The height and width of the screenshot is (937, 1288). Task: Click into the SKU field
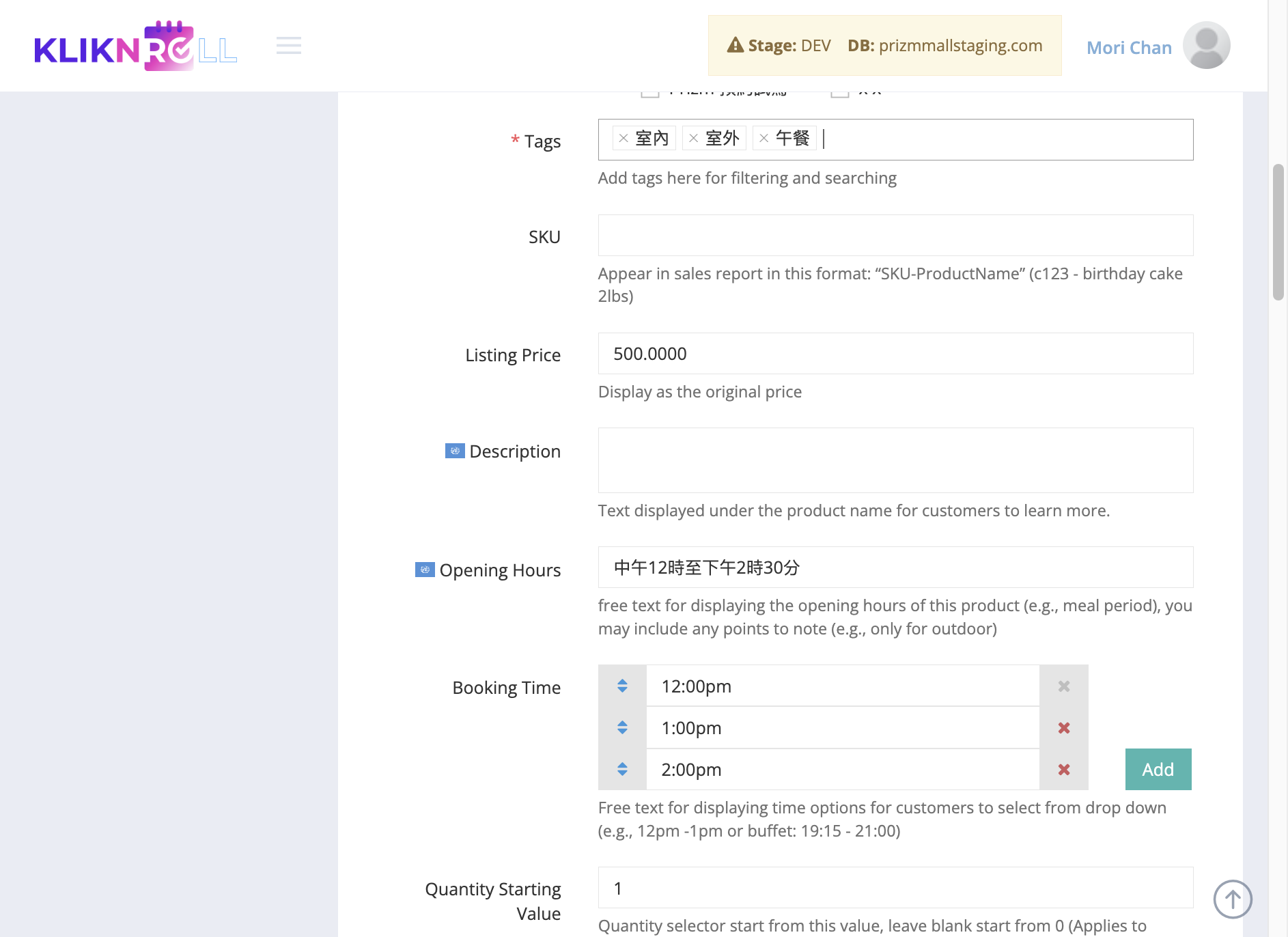coord(895,236)
